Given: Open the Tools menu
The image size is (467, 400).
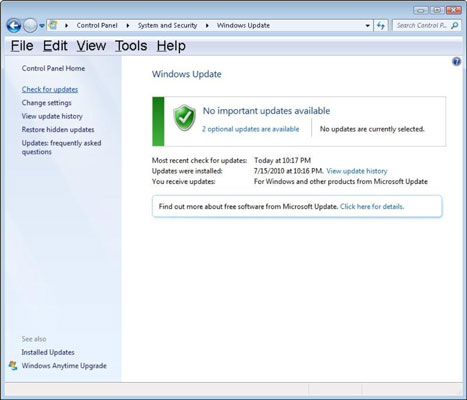Looking at the screenshot, I should coord(131,46).
